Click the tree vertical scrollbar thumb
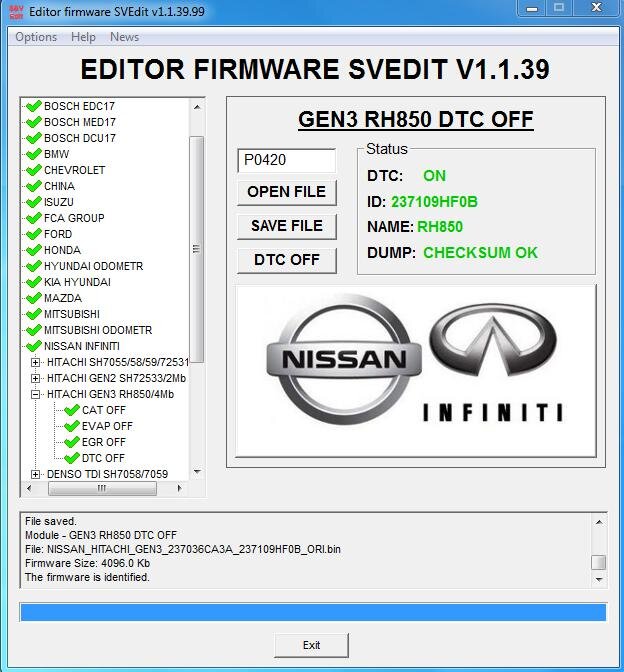 coord(197,249)
